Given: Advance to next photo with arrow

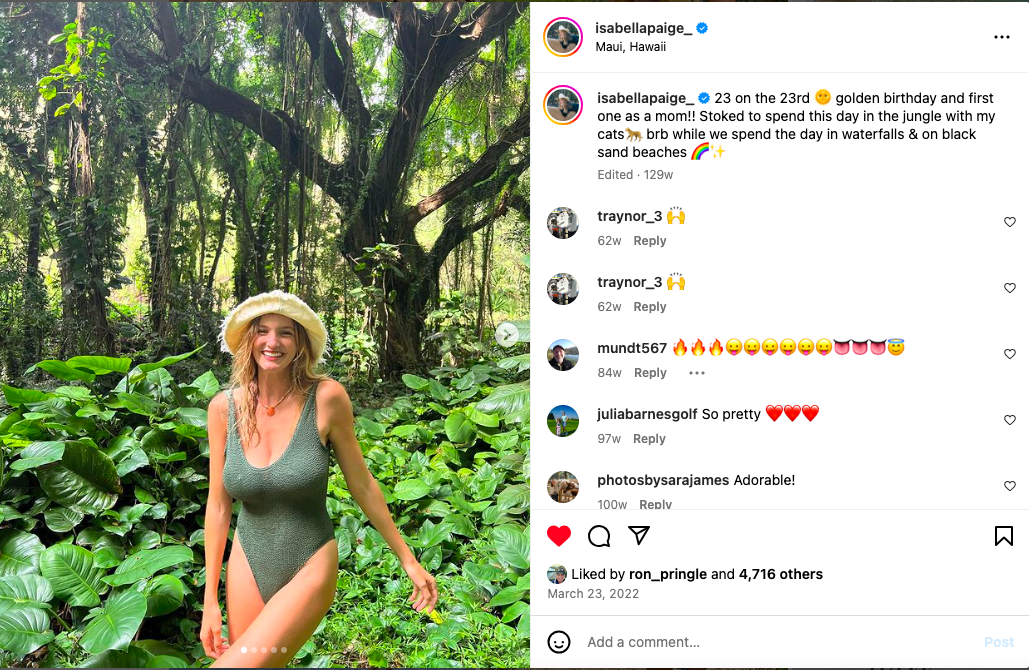Looking at the screenshot, I should pyautogui.click(x=508, y=335).
